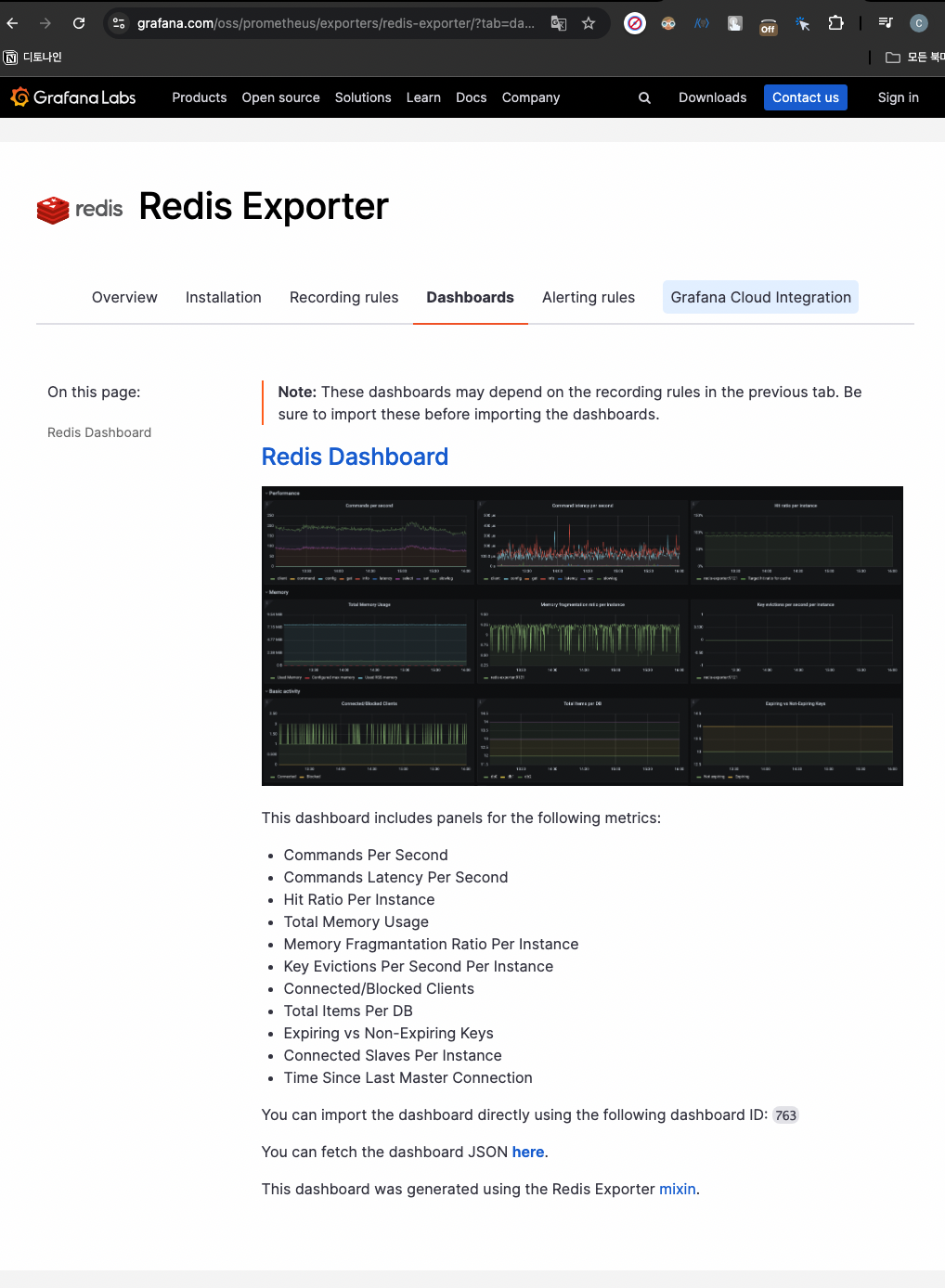Open the all bookmarks folder
Image resolution: width=945 pixels, height=1288 pixels.
point(914,58)
